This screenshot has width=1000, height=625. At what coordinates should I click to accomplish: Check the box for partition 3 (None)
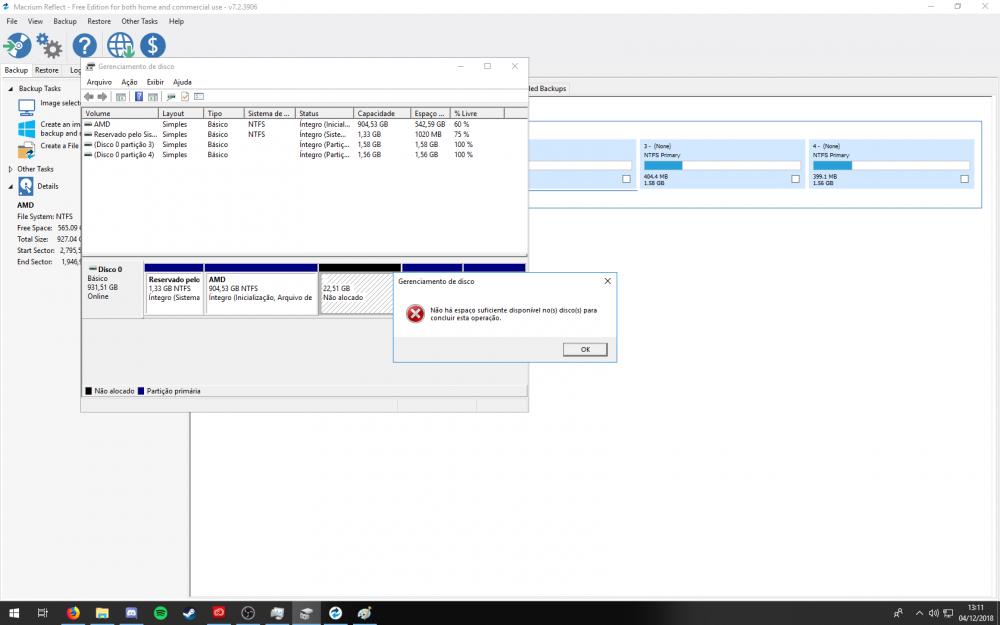(795, 179)
